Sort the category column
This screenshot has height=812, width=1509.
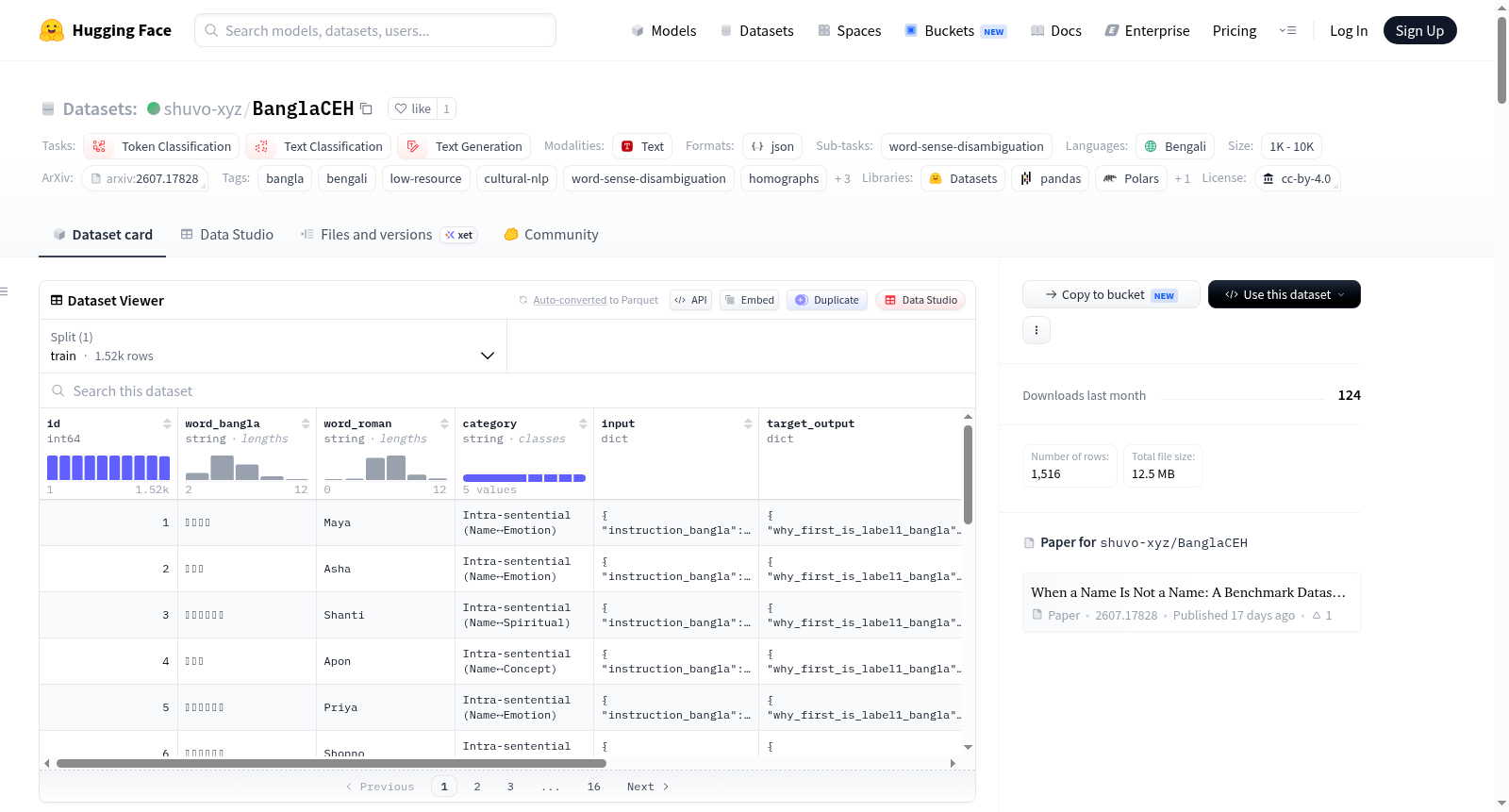(583, 423)
